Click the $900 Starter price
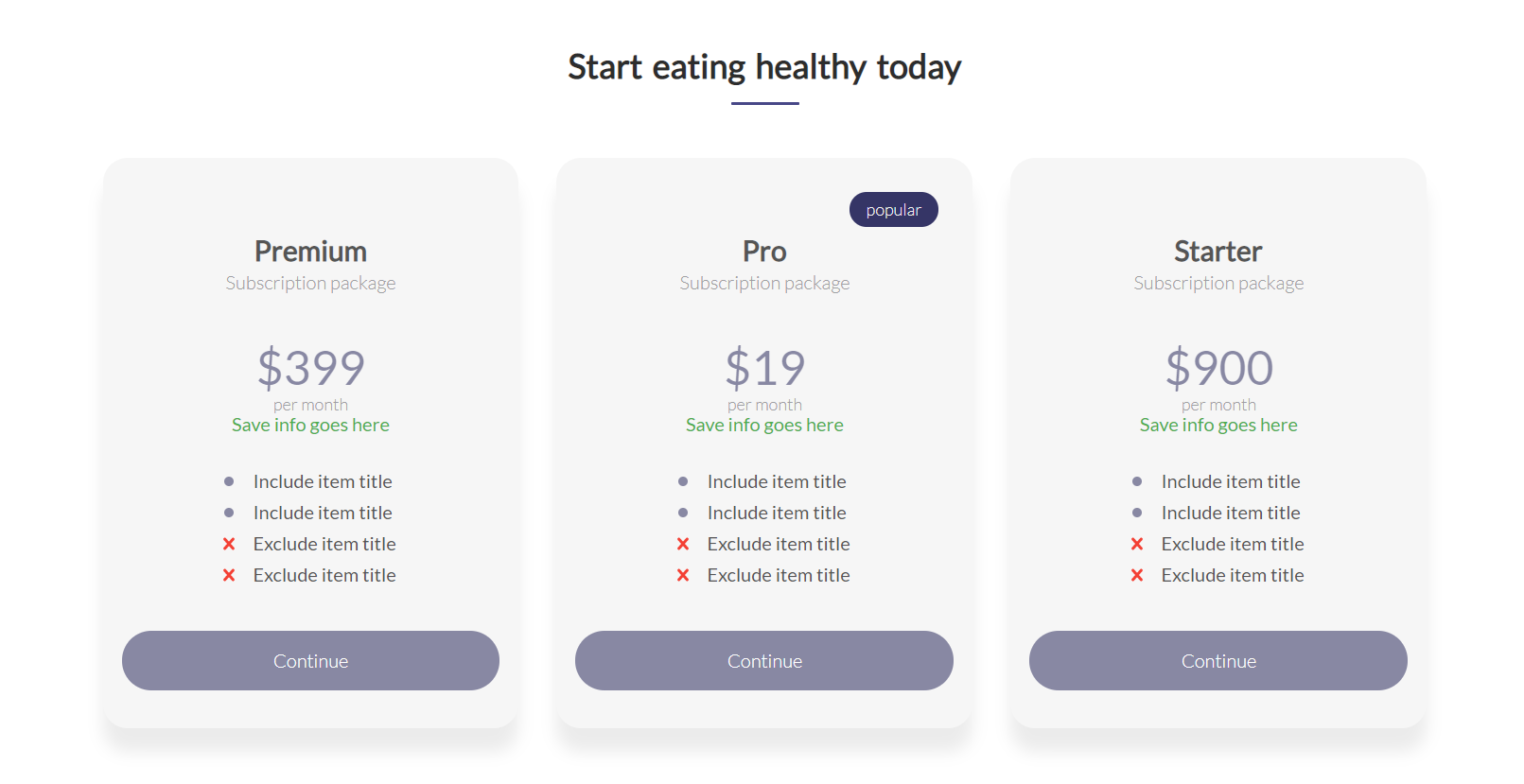The width and height of the screenshot is (1524, 784). click(1218, 368)
